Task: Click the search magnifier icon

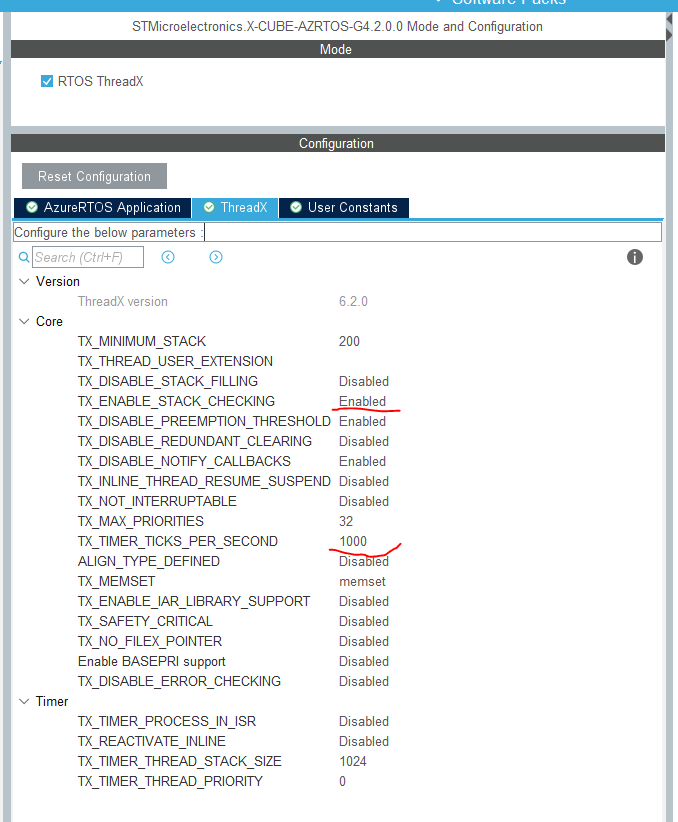Action: click(24, 257)
